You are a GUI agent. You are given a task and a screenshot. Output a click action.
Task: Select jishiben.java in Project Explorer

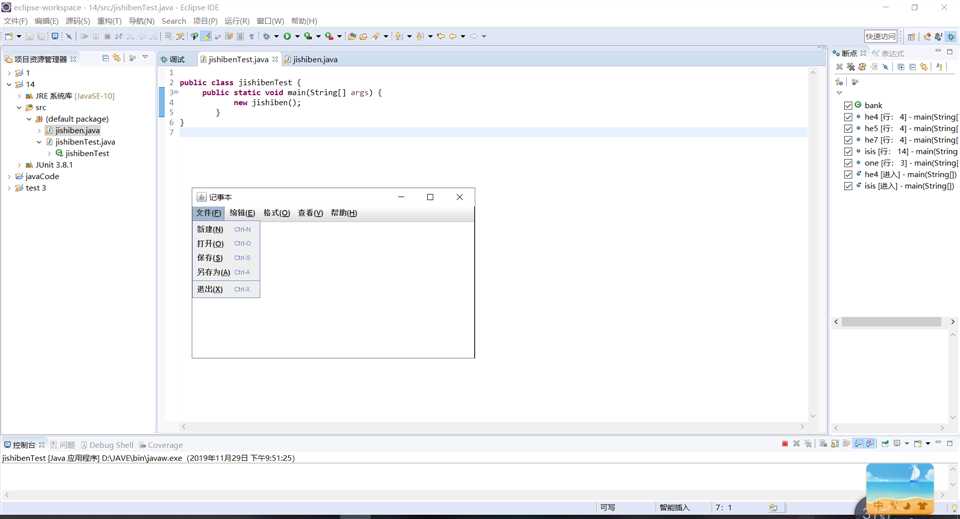click(77, 130)
